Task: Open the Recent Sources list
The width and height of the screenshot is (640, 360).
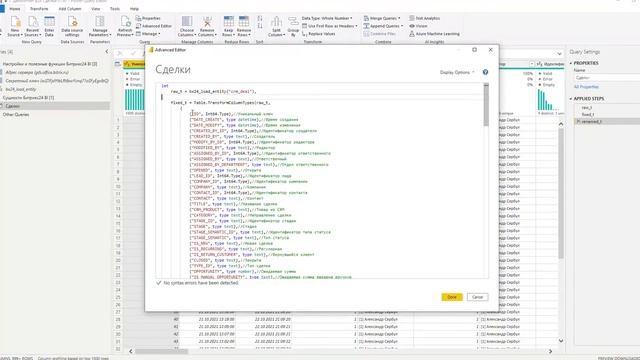Action: coord(32,27)
